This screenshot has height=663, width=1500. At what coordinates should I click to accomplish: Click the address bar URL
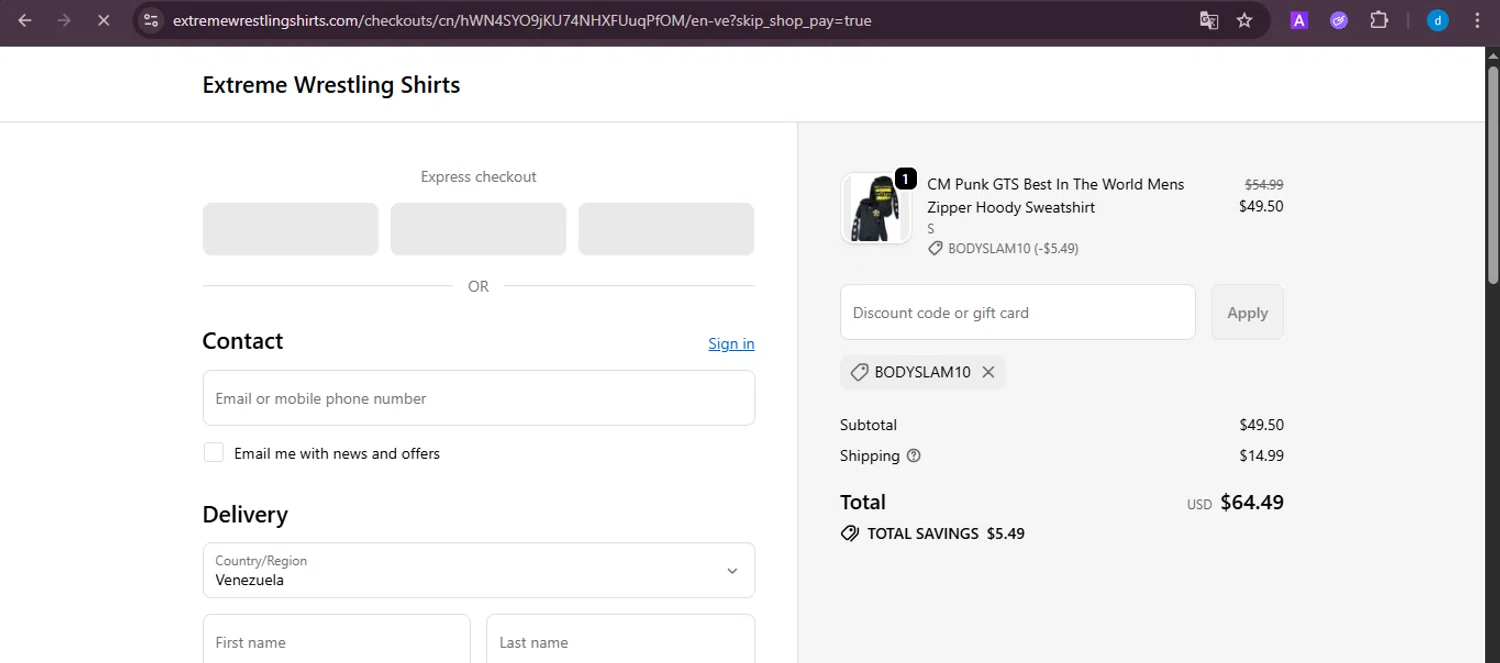click(522, 20)
